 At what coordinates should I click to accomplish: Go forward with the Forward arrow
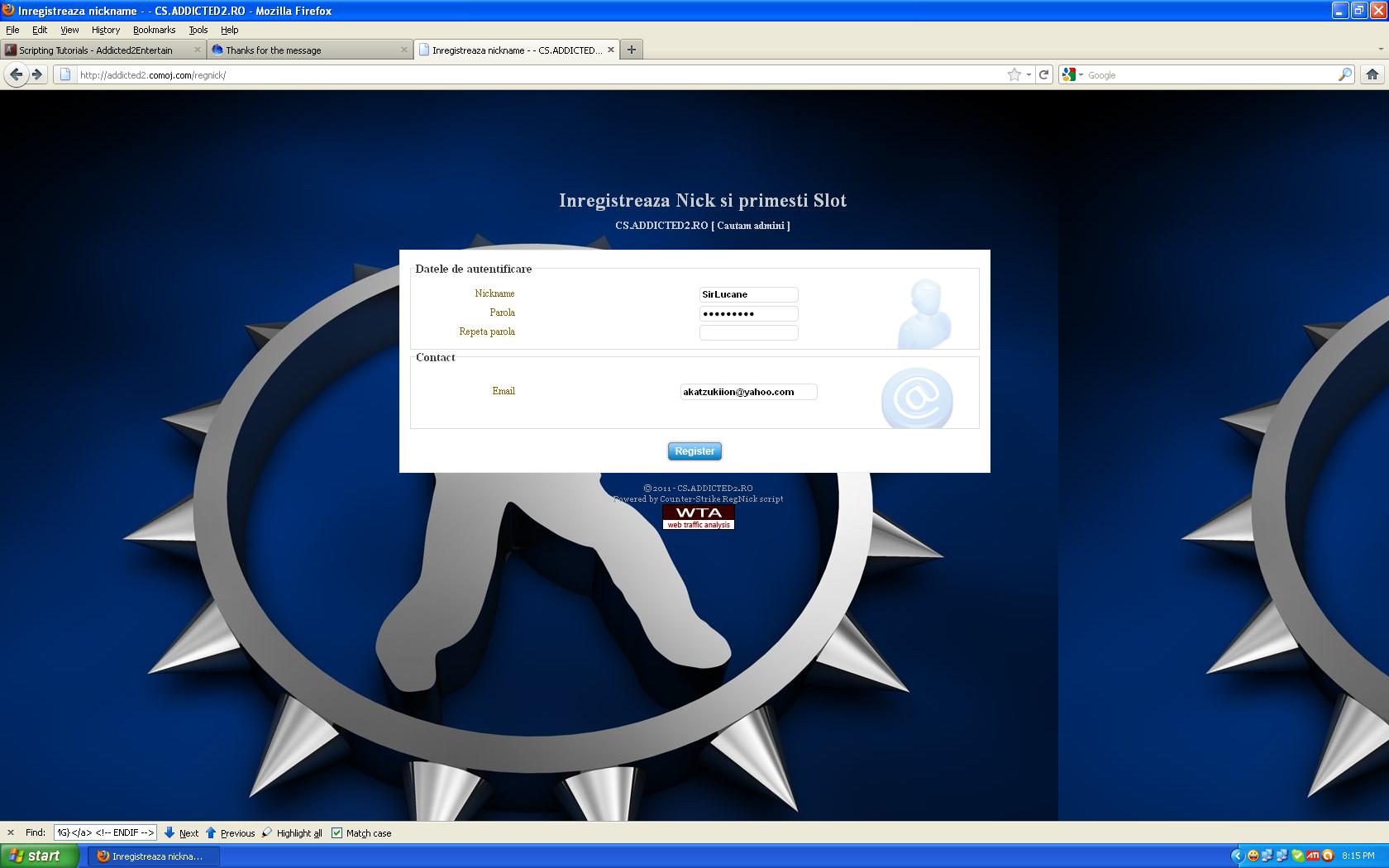37,74
